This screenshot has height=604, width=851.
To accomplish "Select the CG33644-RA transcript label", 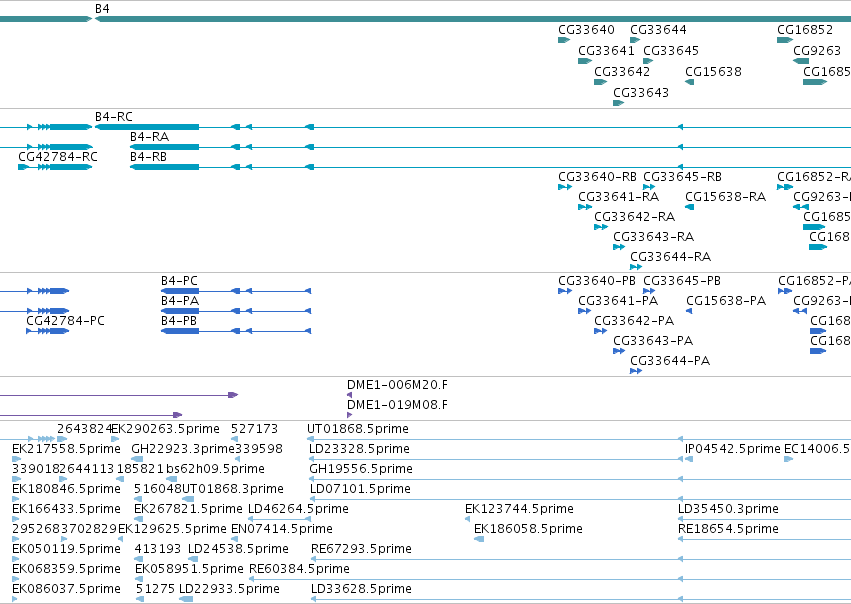I will pyautogui.click(x=670, y=257).
